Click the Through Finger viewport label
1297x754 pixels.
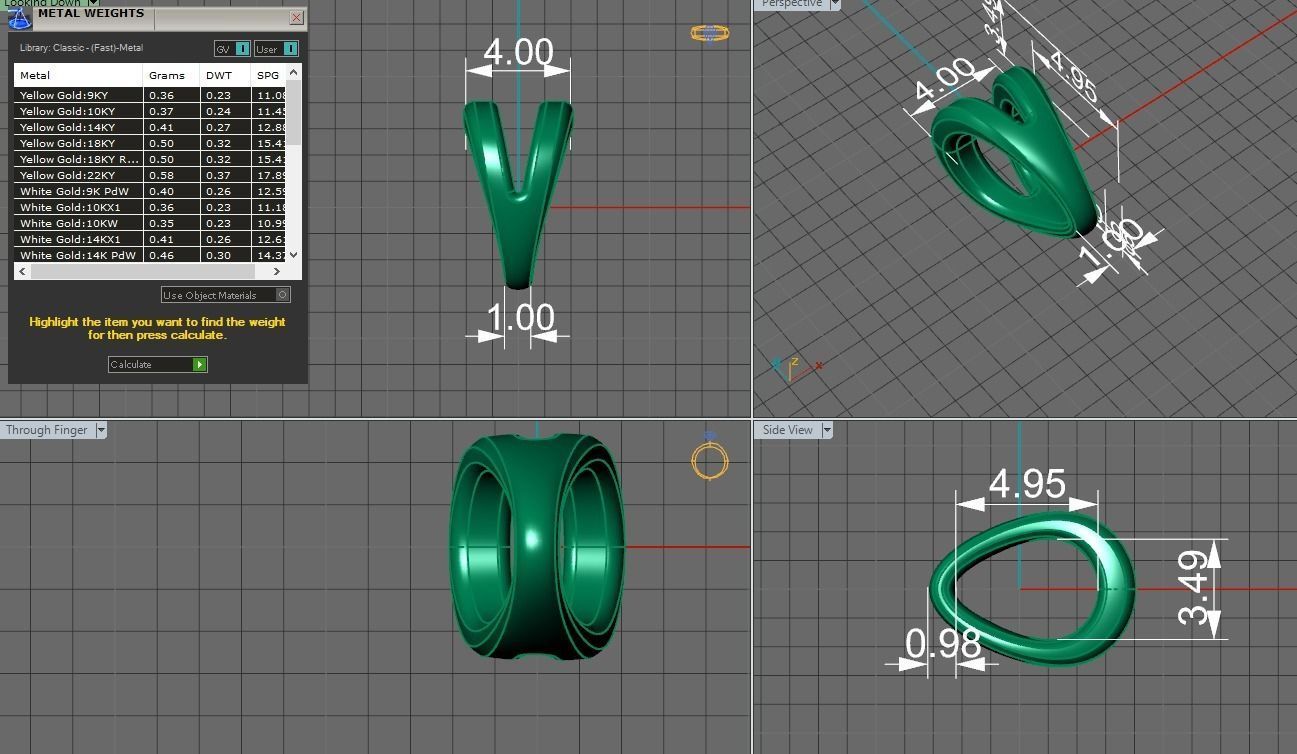click(x=47, y=430)
